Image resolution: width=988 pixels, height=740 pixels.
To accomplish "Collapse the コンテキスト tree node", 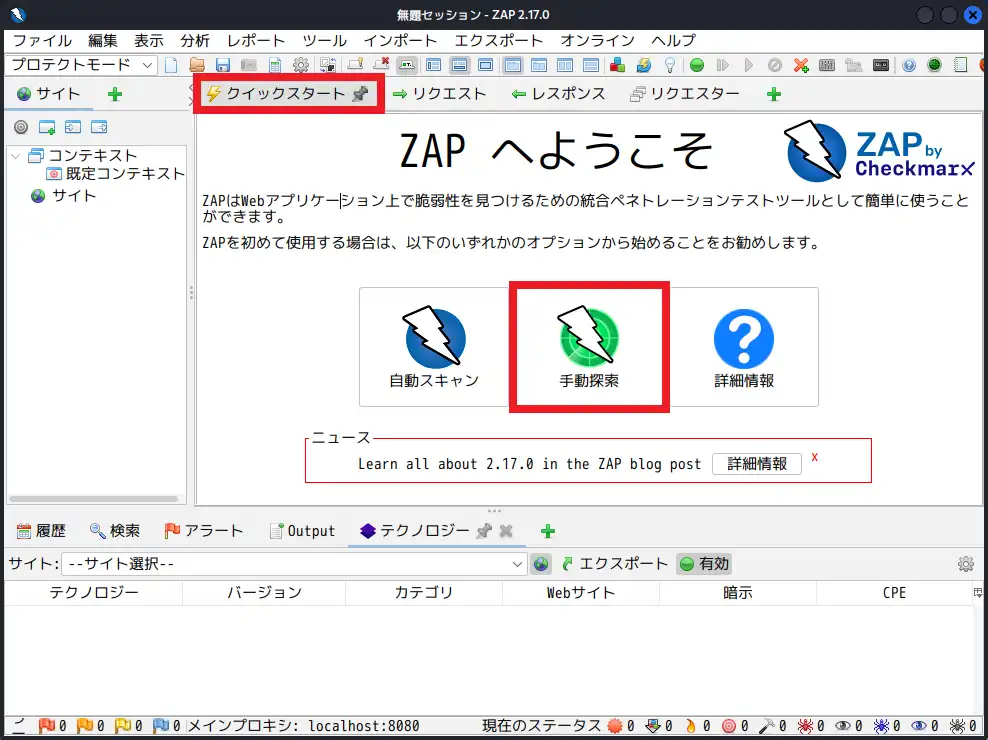I will click(15, 156).
